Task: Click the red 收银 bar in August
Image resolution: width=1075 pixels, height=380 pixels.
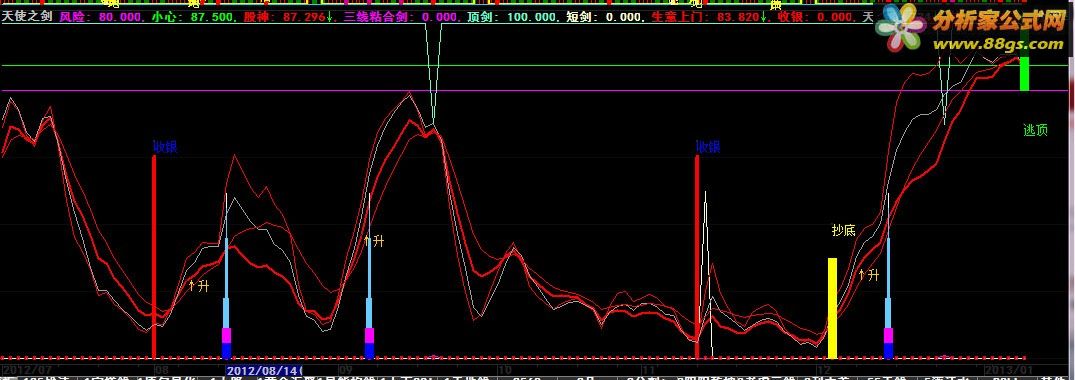Action: click(154, 257)
